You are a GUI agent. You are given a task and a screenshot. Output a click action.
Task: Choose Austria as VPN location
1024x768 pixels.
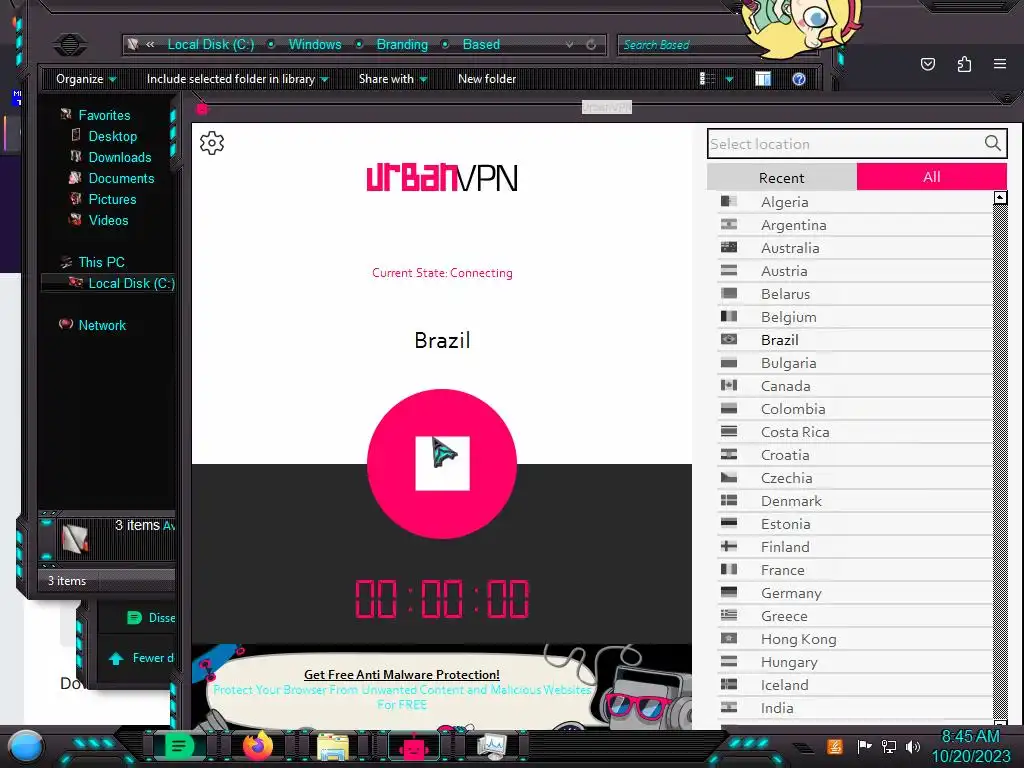(855, 271)
